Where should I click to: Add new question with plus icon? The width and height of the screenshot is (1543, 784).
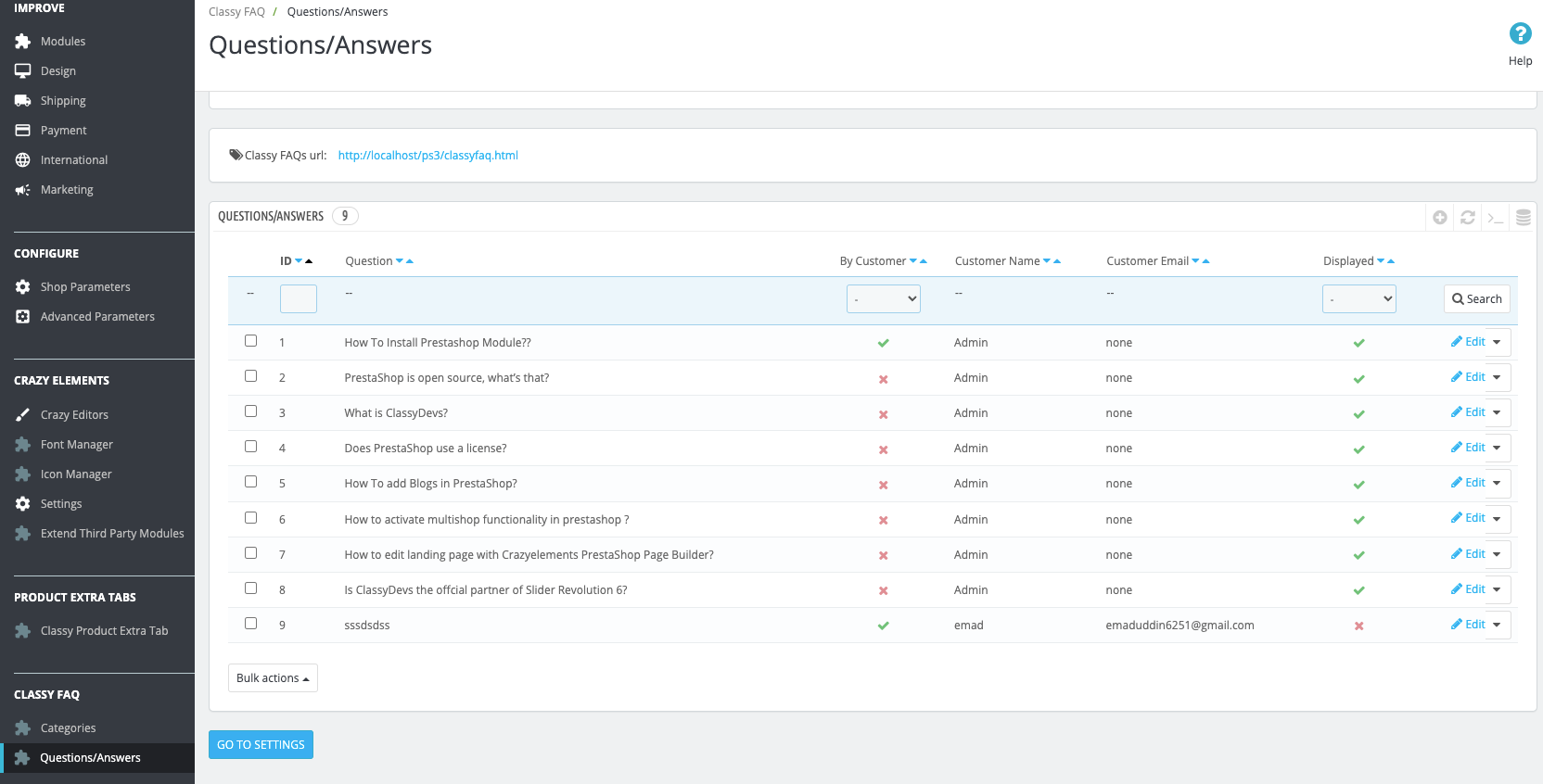pos(1439,217)
